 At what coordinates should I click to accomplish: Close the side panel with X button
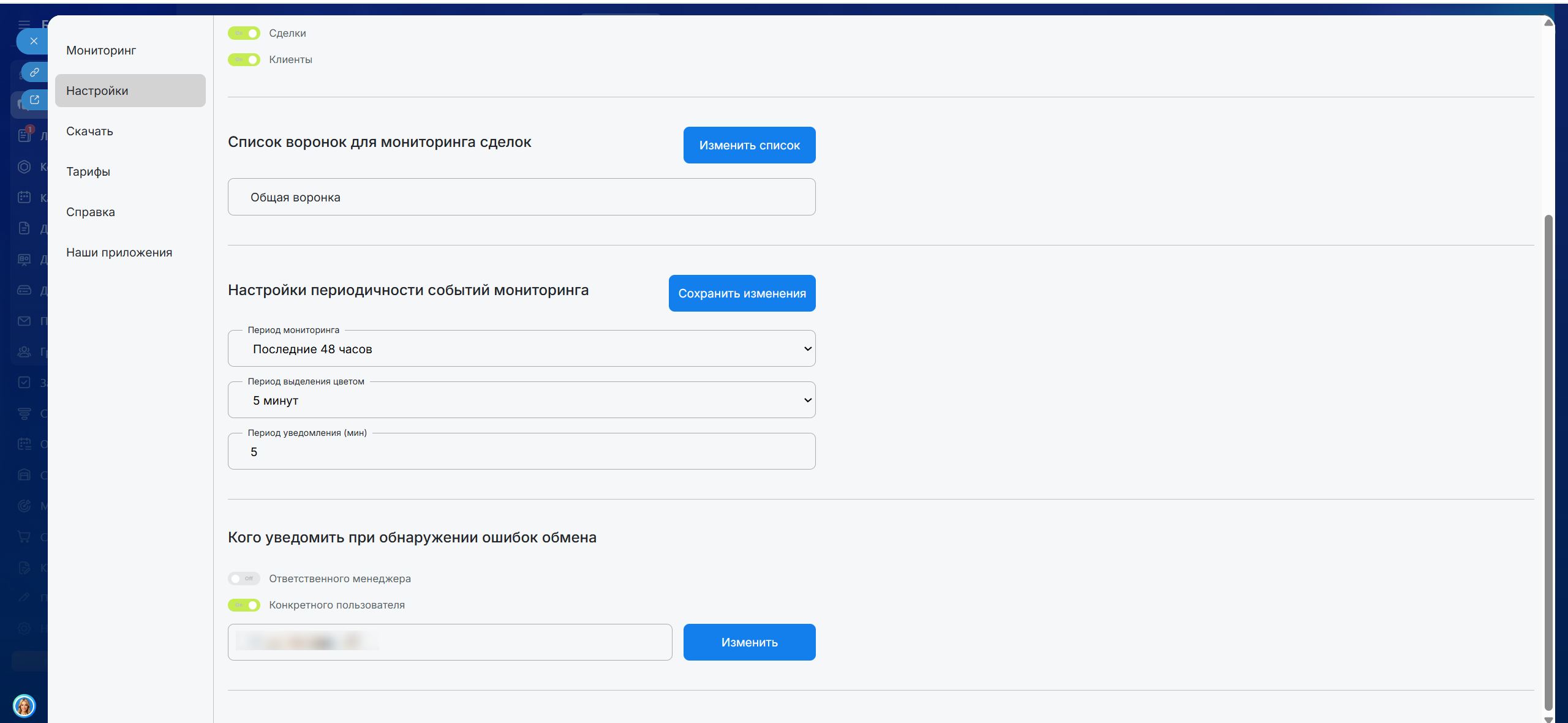coord(34,41)
